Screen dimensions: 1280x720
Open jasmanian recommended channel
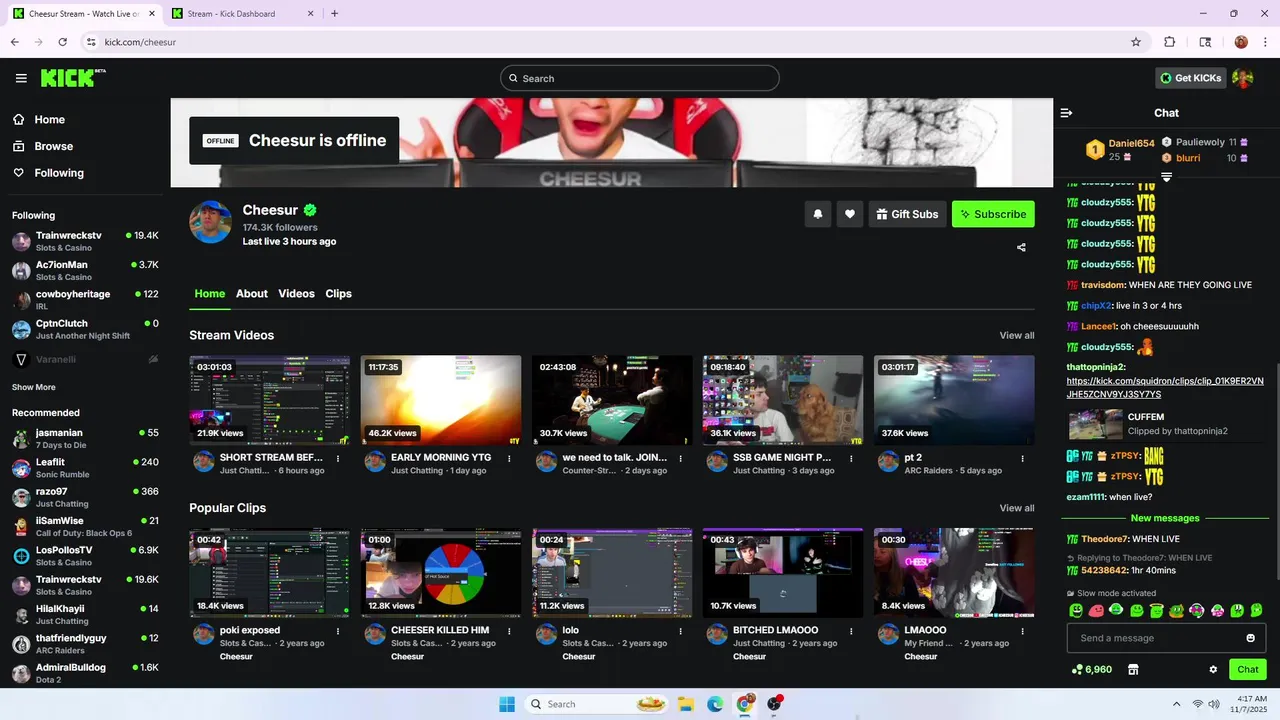(x=85, y=438)
